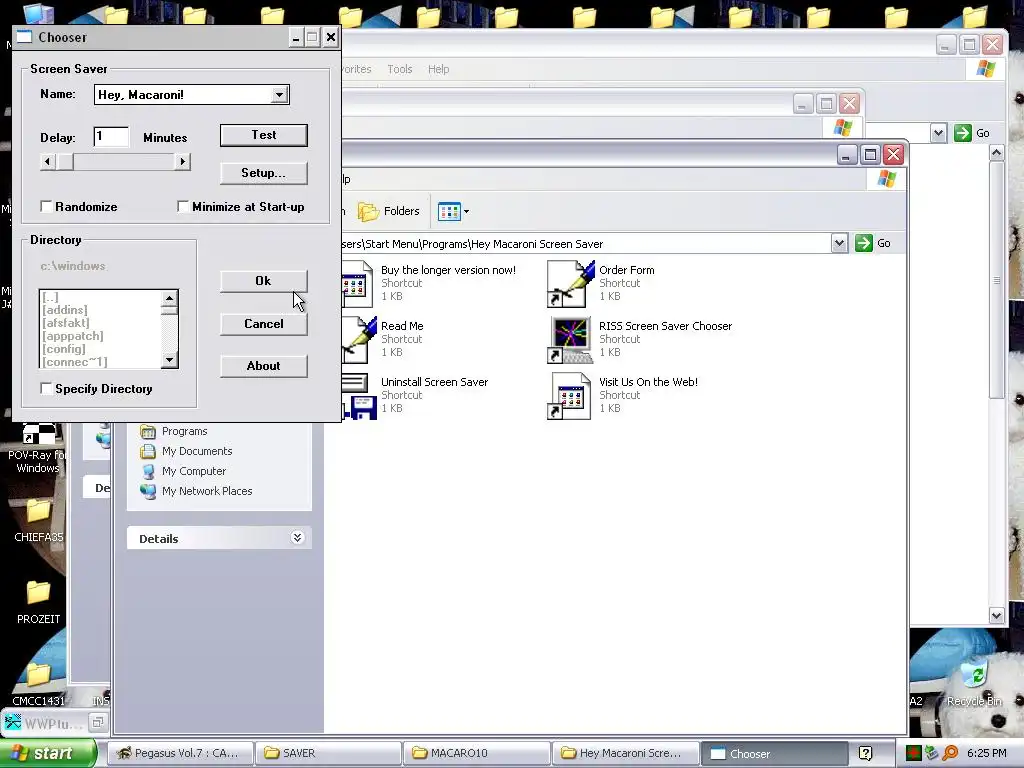Select the Uninstall Screen Saver icon

359,396
